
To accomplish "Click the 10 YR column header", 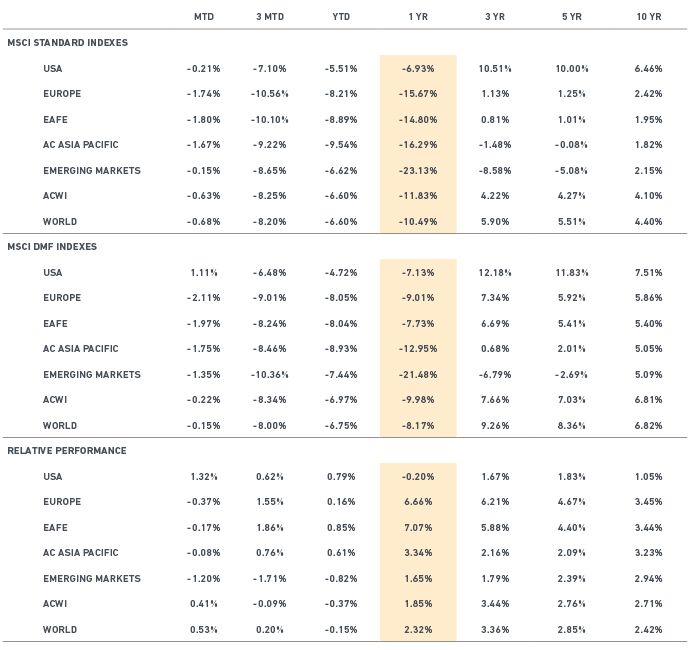I will 648,17.
